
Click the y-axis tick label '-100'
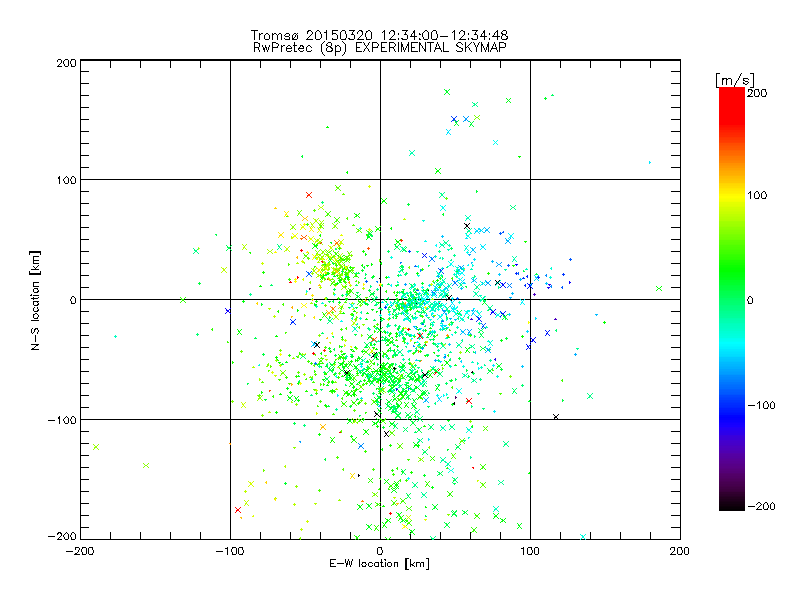(62, 420)
